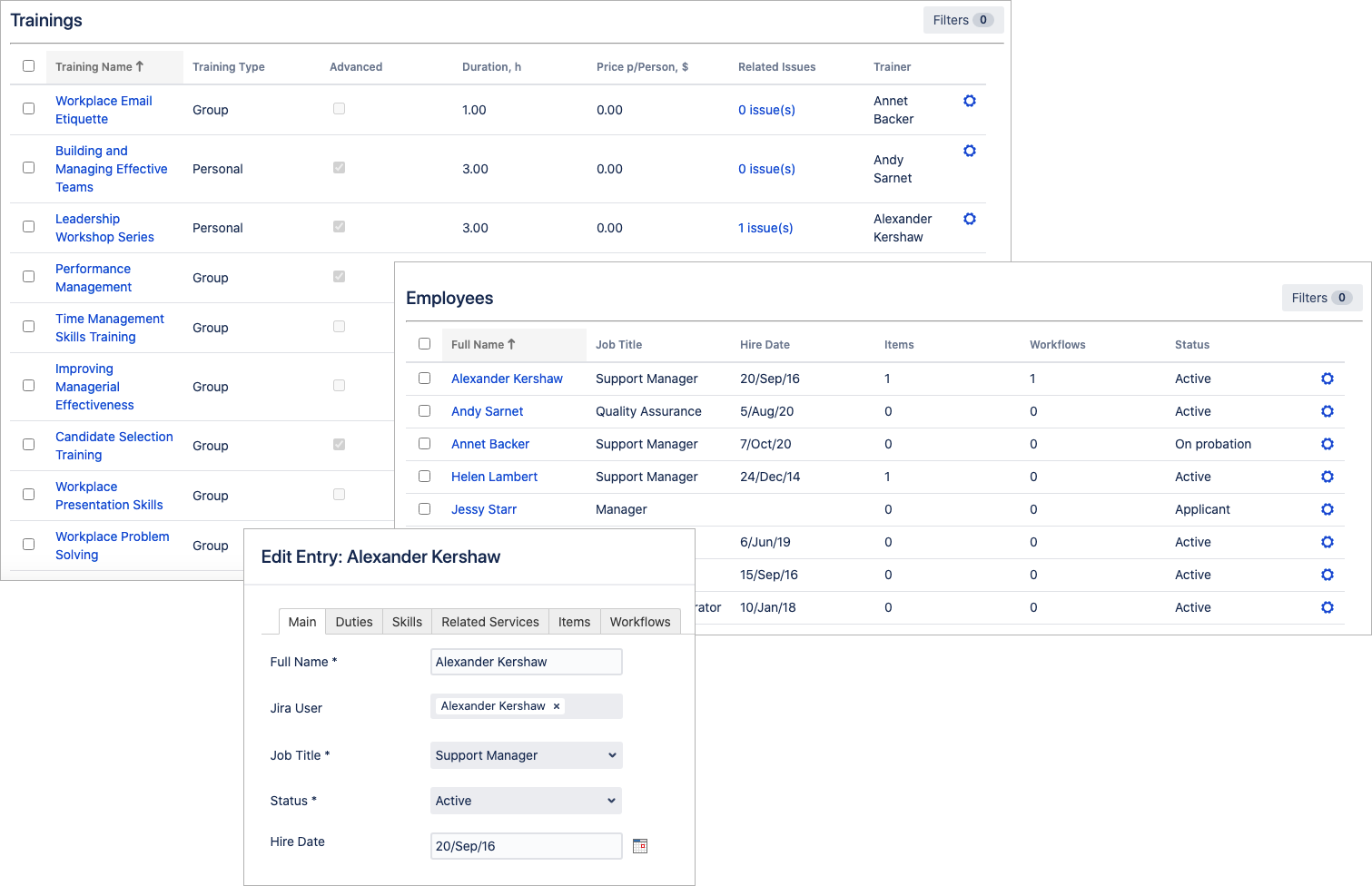Open Andy Sarnet employee link

coord(487,411)
